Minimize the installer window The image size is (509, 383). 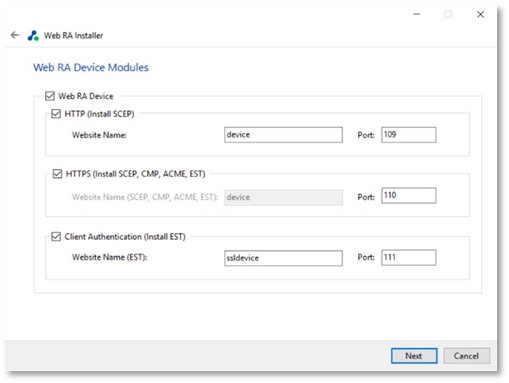coord(417,14)
